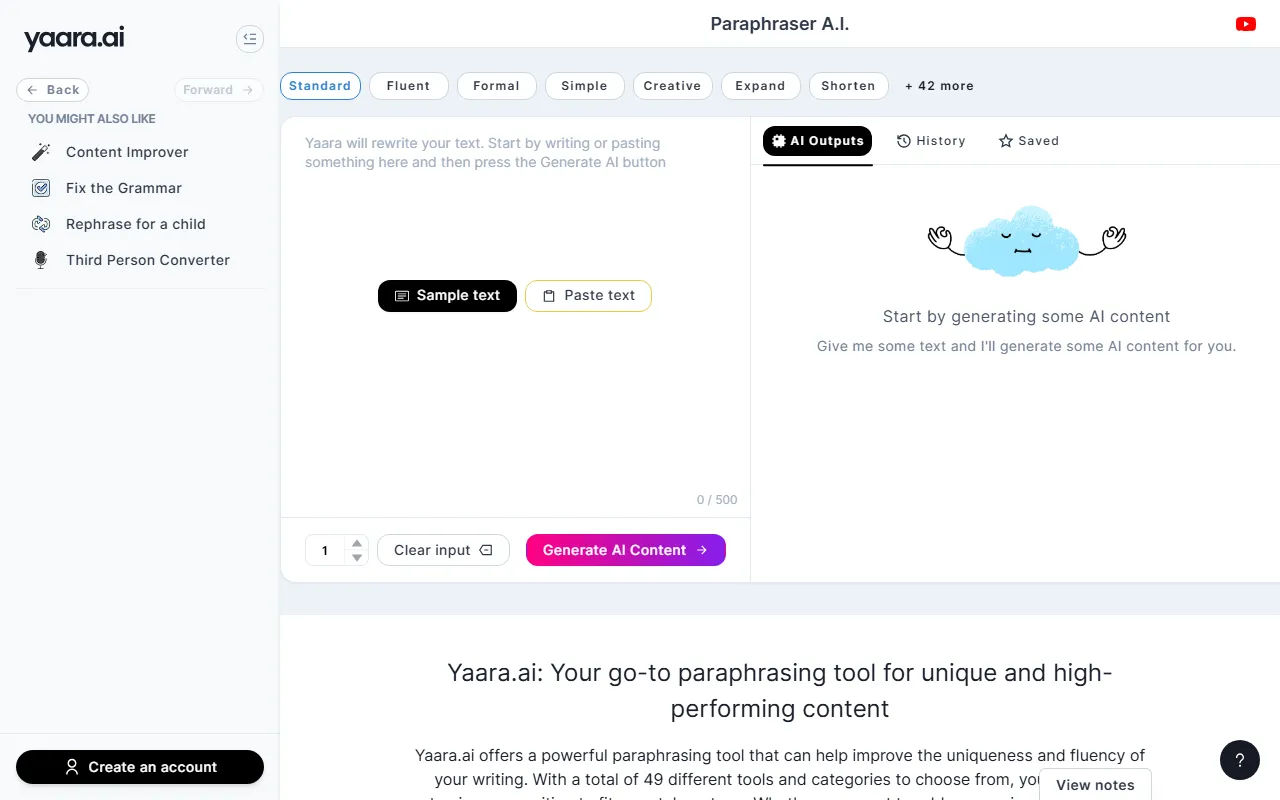Expand the + 42 more styles list
This screenshot has height=800, width=1280.
pos(939,86)
